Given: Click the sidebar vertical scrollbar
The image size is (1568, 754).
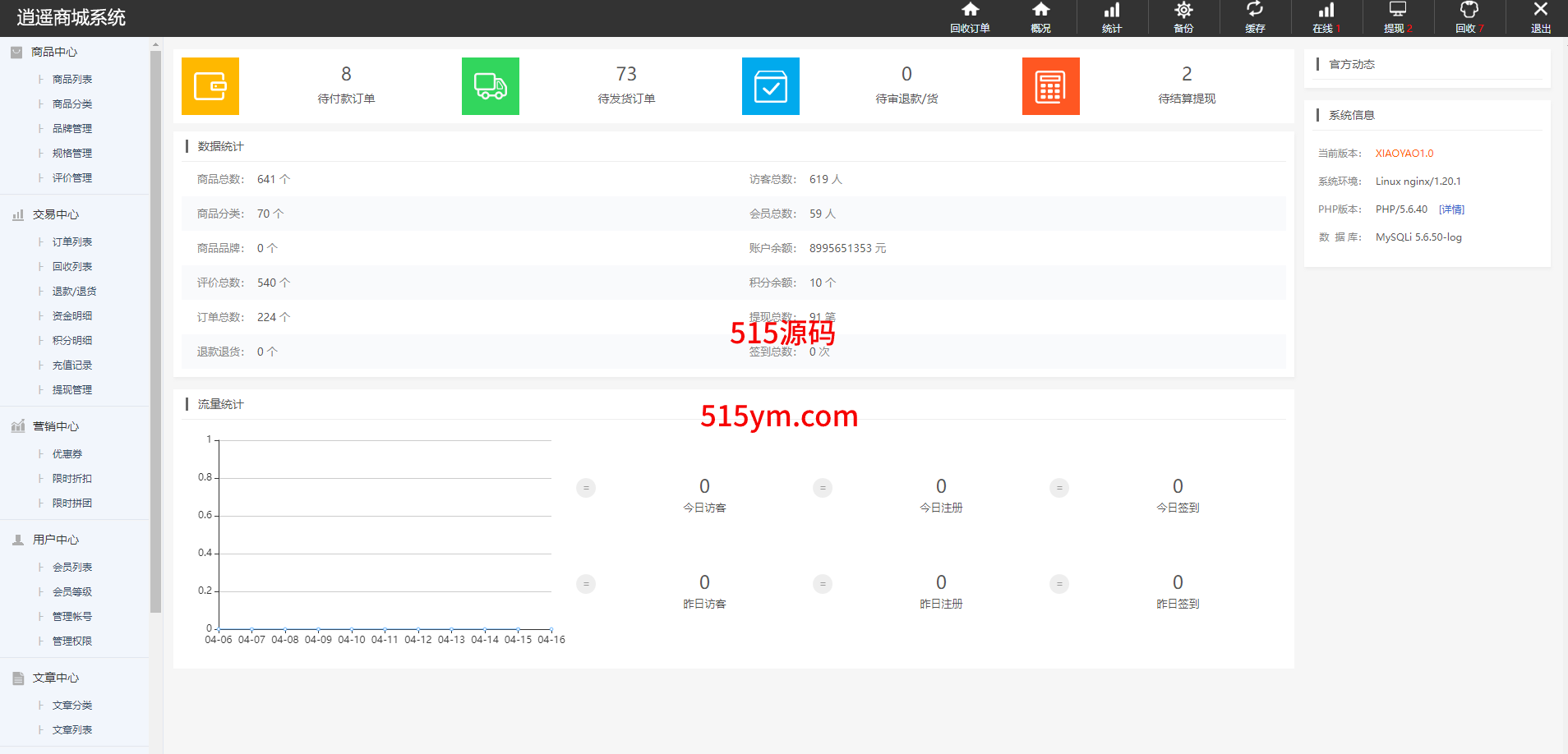Looking at the screenshot, I should [156, 329].
